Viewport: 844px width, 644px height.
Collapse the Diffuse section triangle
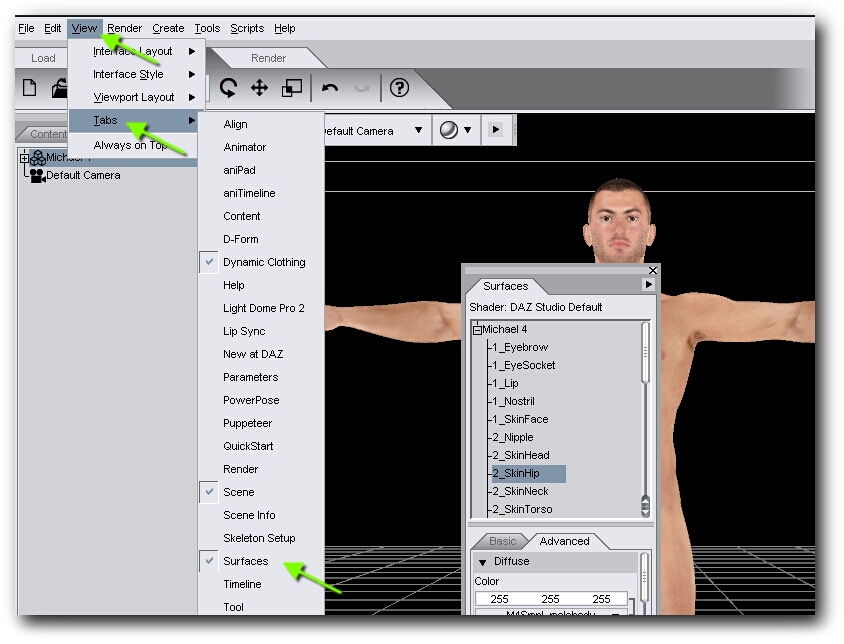[483, 562]
